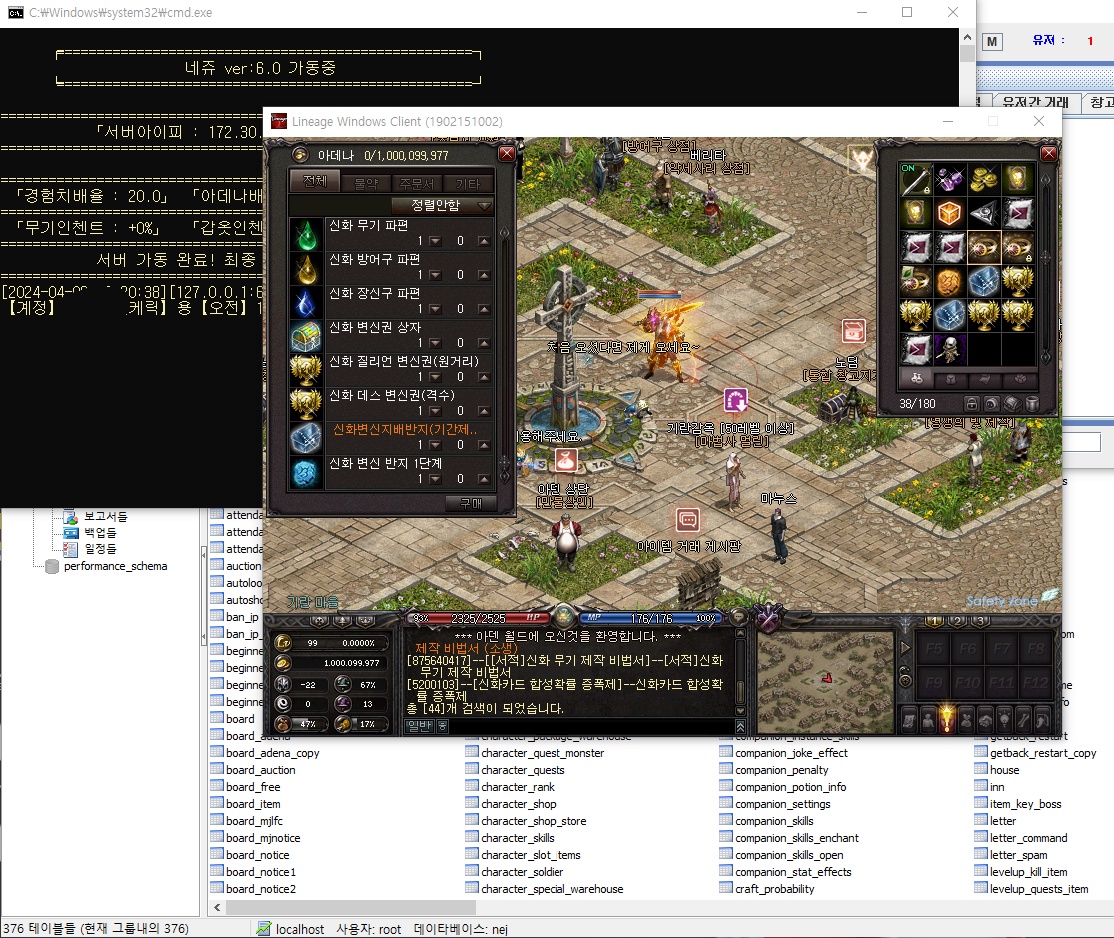Viewport: 1114px width, 938px height.
Task: Switch to the 기타 shop tab
Action: (467, 184)
